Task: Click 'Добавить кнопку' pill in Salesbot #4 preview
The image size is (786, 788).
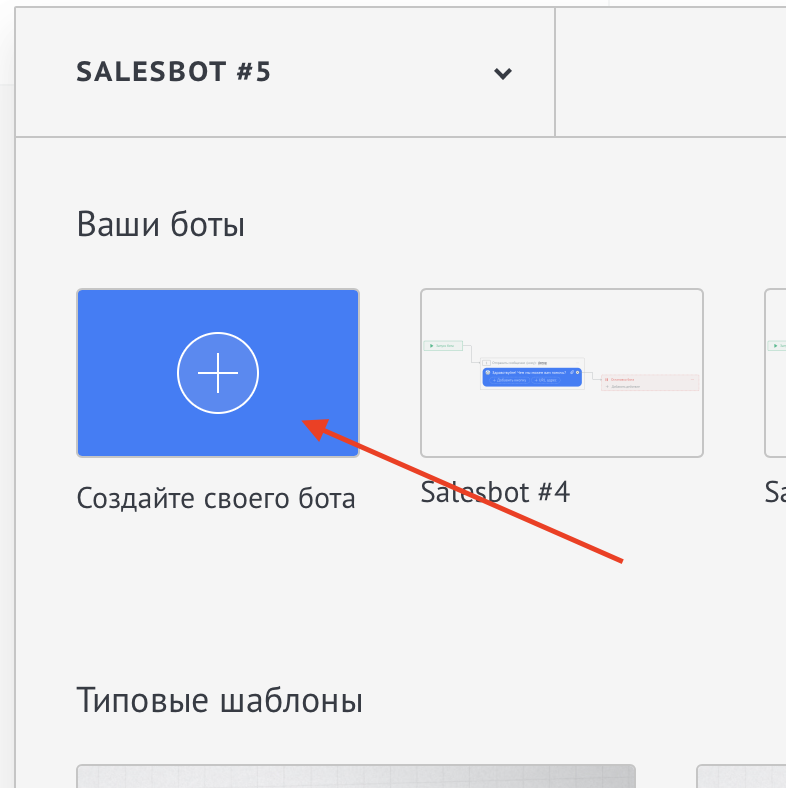Action: pyautogui.click(x=511, y=381)
